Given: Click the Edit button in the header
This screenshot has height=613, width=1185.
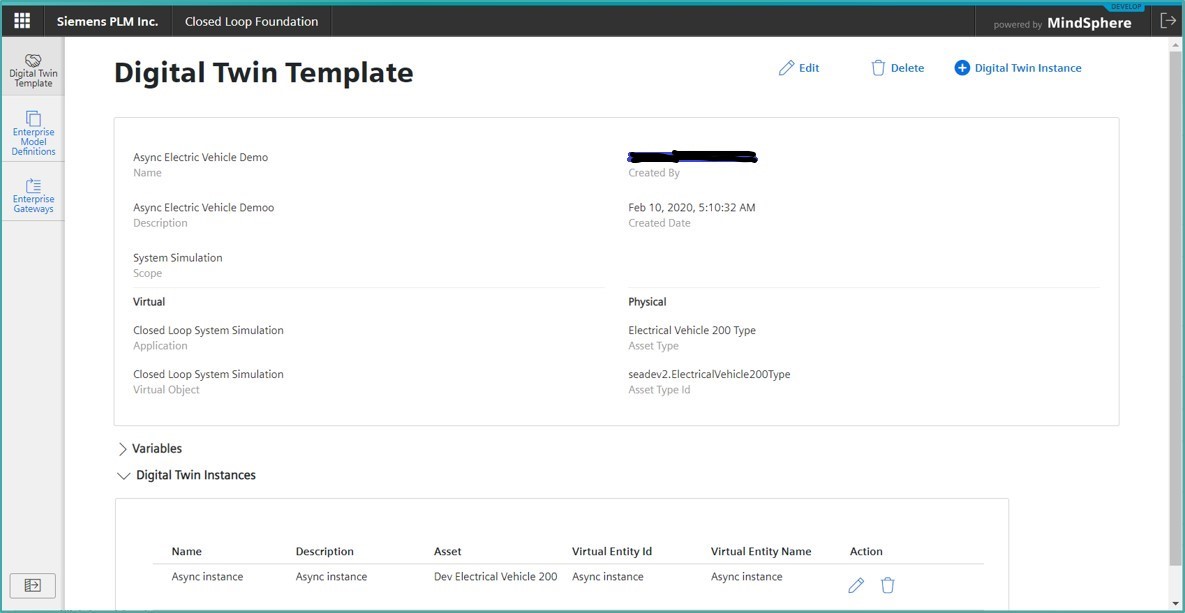Looking at the screenshot, I should [799, 68].
